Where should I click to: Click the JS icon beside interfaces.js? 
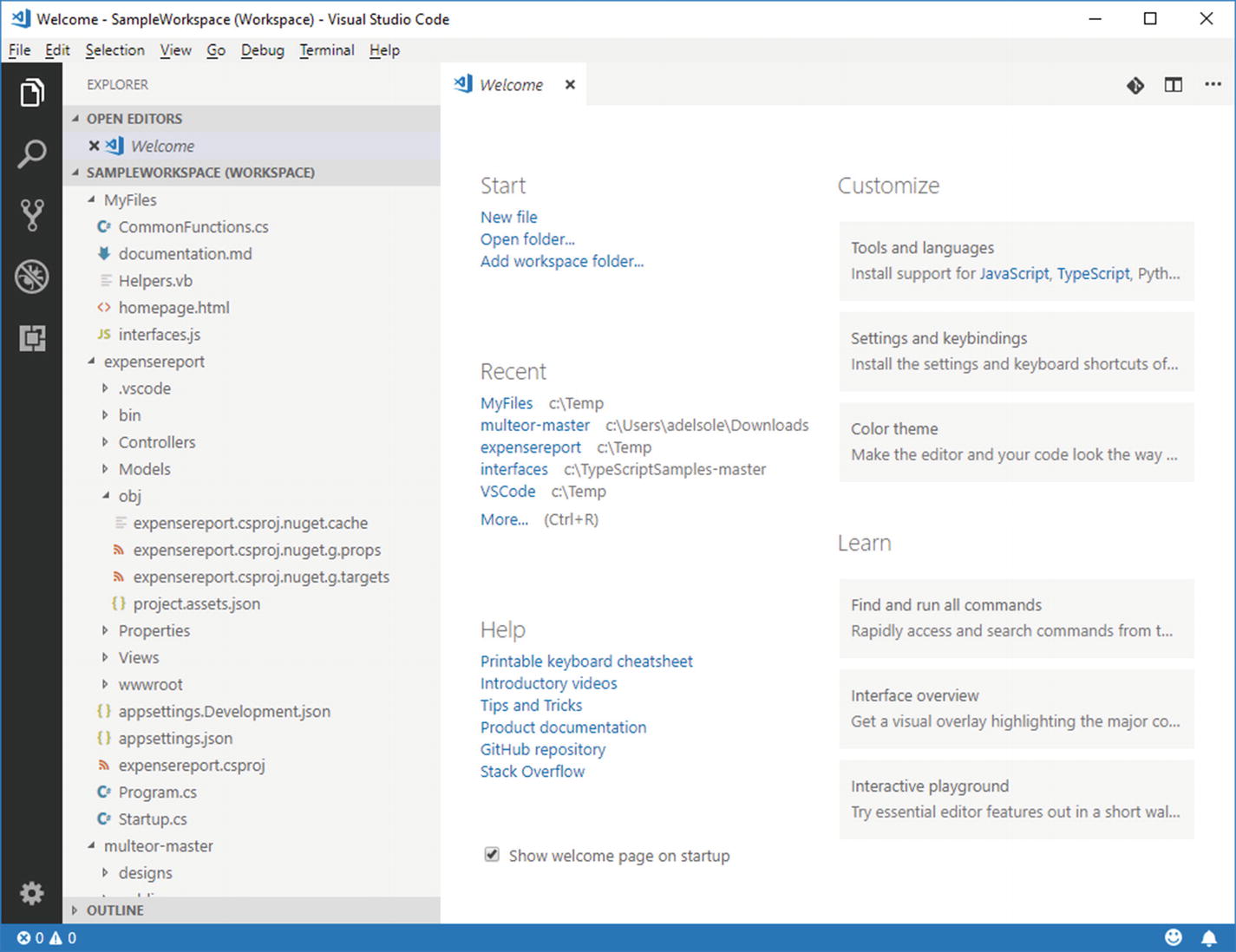click(104, 334)
